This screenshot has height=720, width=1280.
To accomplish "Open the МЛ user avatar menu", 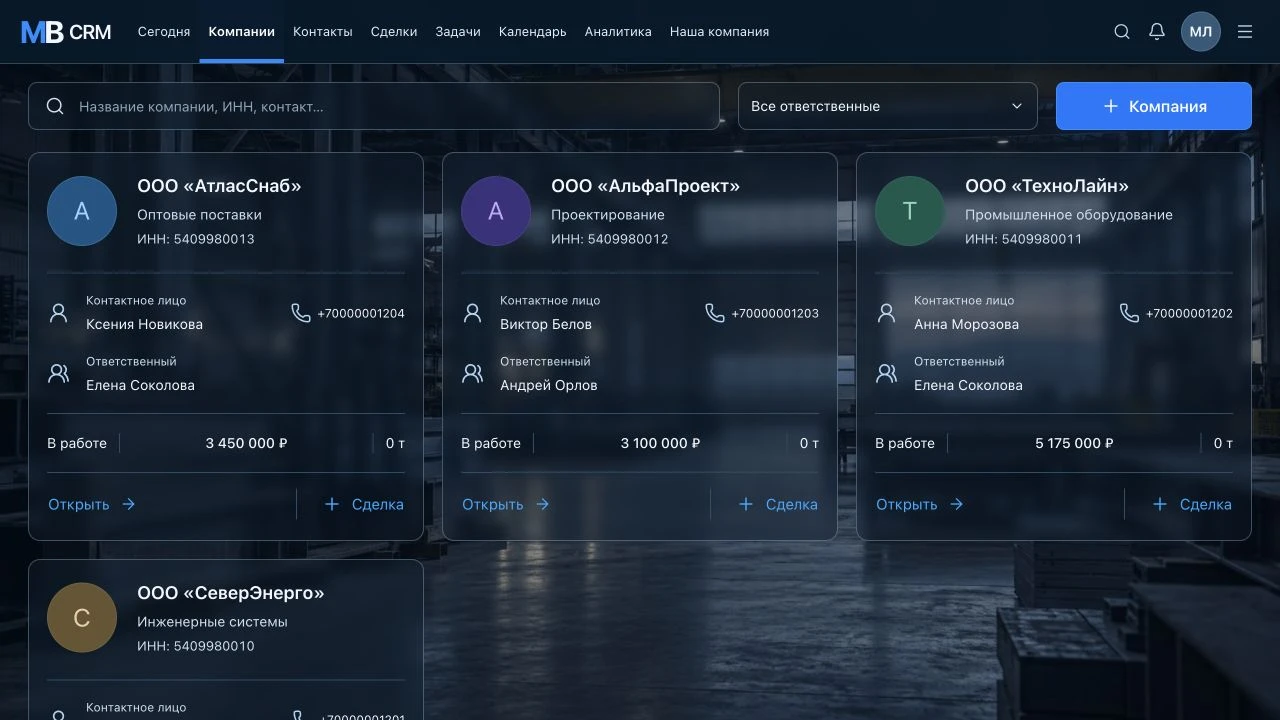I will (1201, 32).
